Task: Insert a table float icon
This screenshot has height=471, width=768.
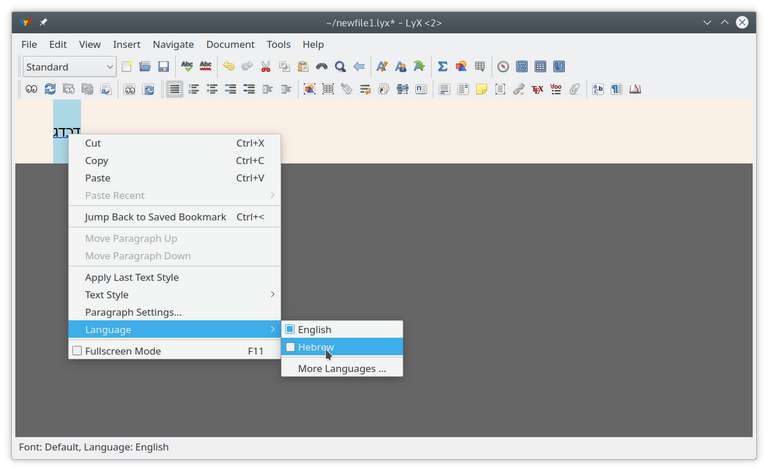Action: pos(328,89)
